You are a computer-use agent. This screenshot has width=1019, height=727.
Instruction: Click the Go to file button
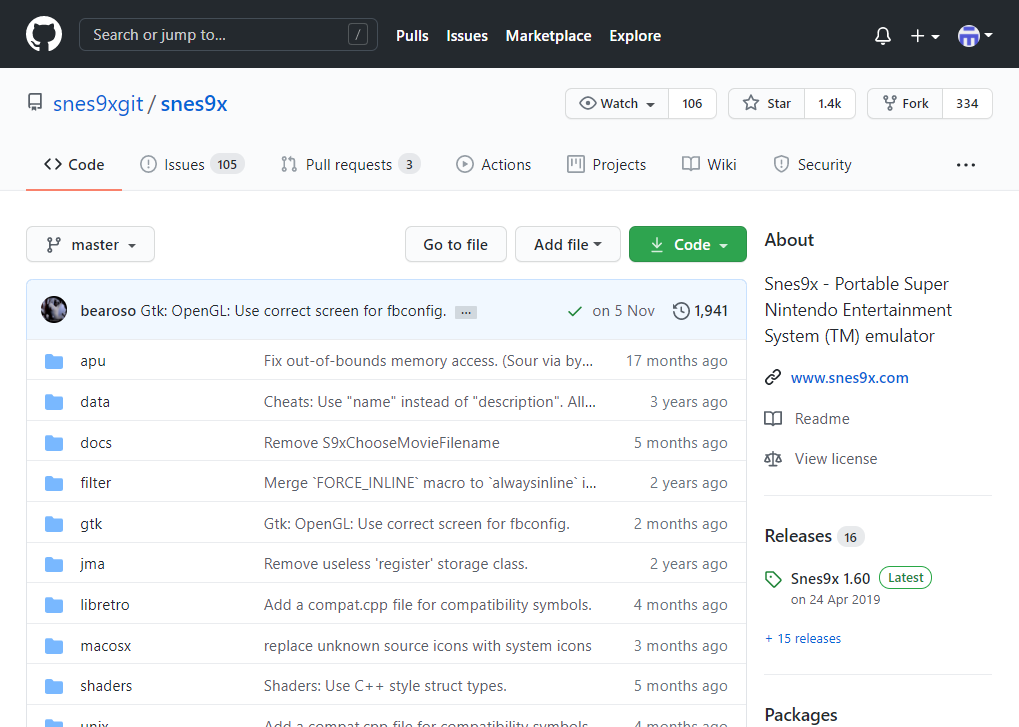pyautogui.click(x=456, y=244)
